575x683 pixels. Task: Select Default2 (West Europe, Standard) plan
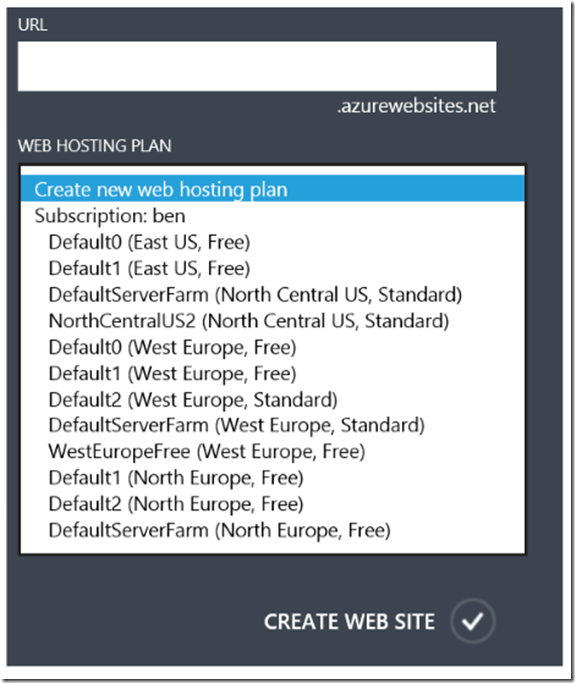(273, 399)
